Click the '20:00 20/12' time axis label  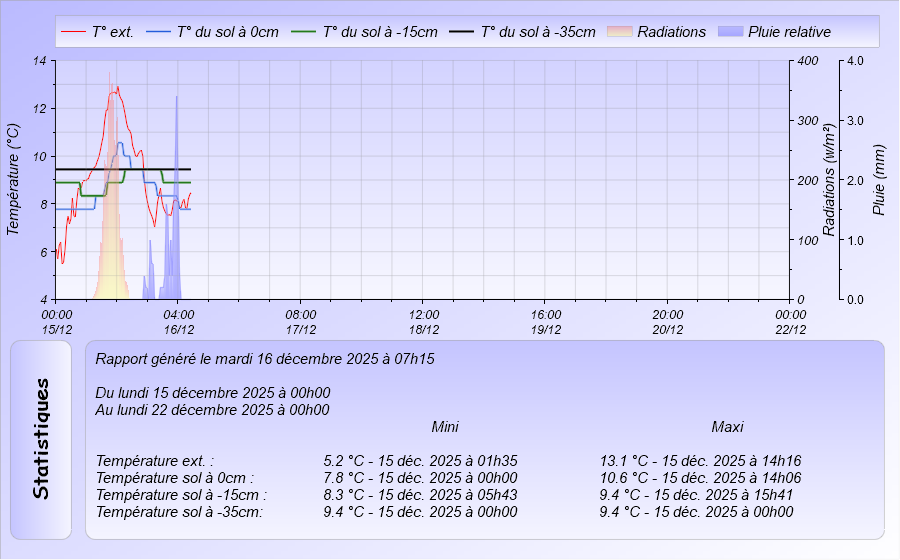point(668,322)
